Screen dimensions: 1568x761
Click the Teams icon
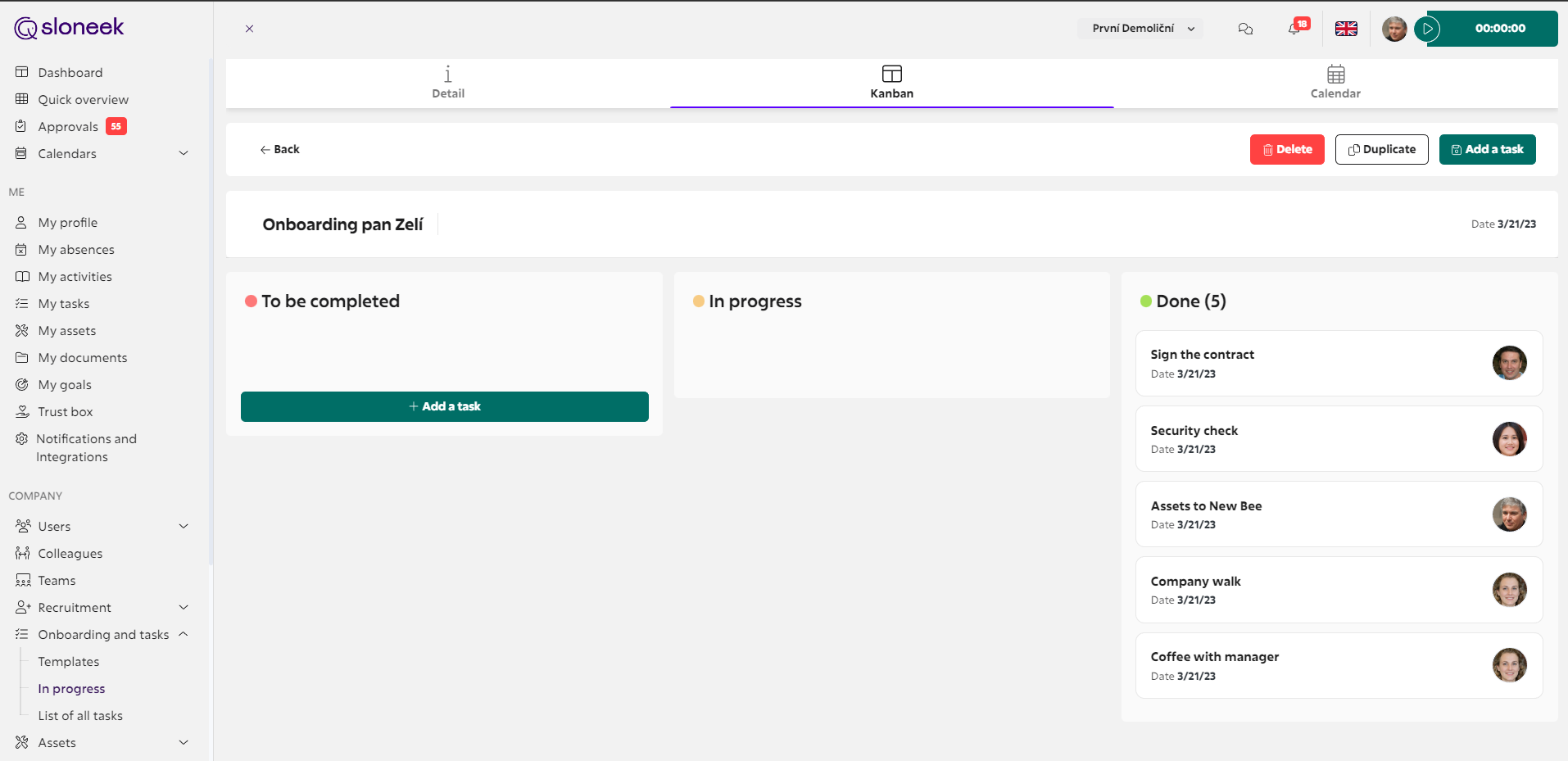point(23,580)
